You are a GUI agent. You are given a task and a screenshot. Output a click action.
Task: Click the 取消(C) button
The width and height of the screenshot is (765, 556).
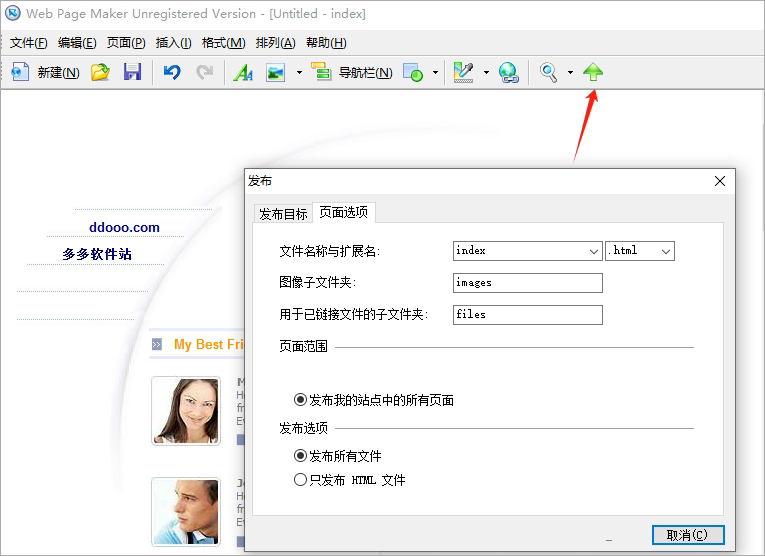click(688, 535)
